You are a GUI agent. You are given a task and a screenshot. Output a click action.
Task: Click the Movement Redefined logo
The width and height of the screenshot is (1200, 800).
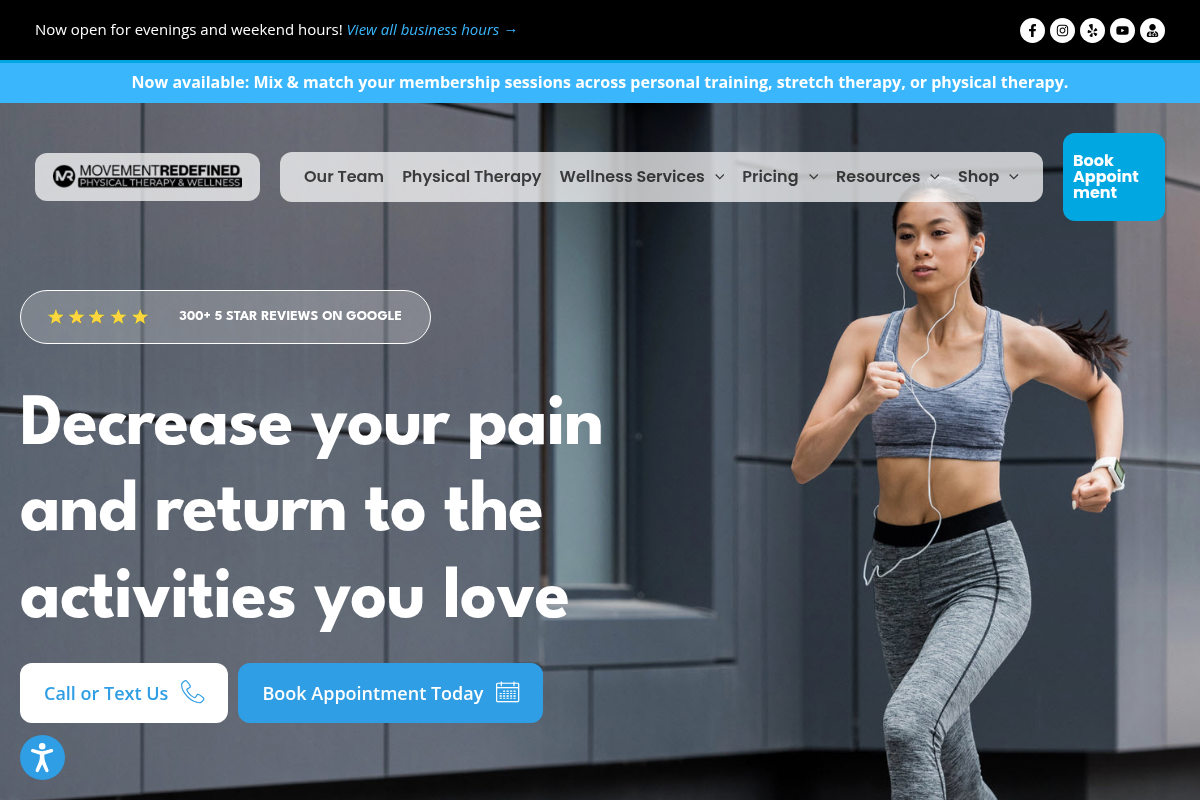147,177
